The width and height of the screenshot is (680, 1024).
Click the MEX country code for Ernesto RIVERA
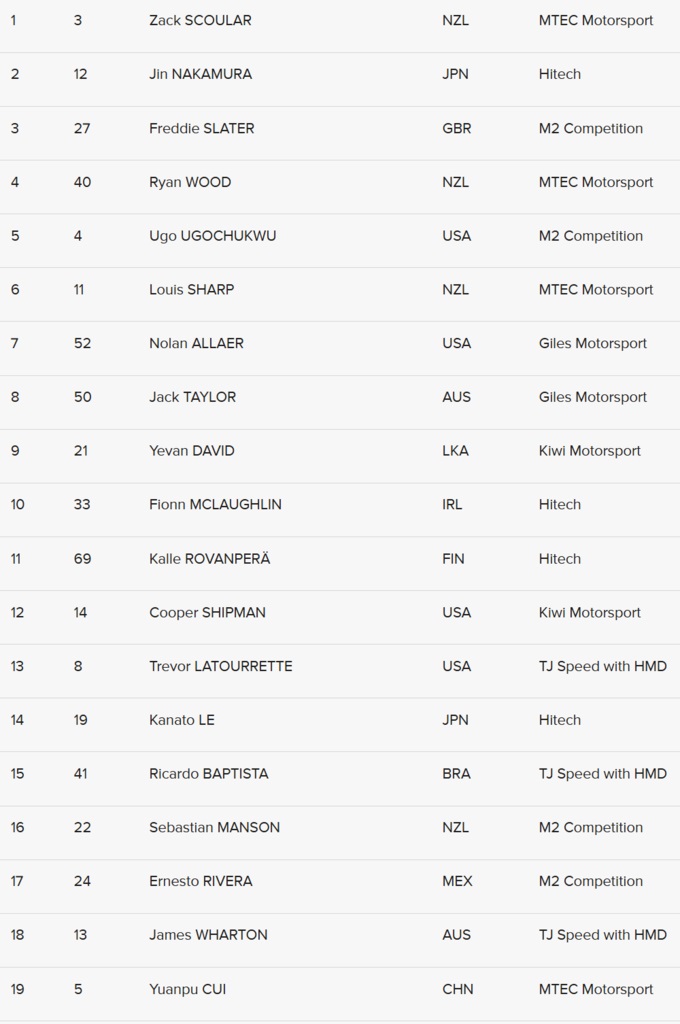click(x=457, y=882)
